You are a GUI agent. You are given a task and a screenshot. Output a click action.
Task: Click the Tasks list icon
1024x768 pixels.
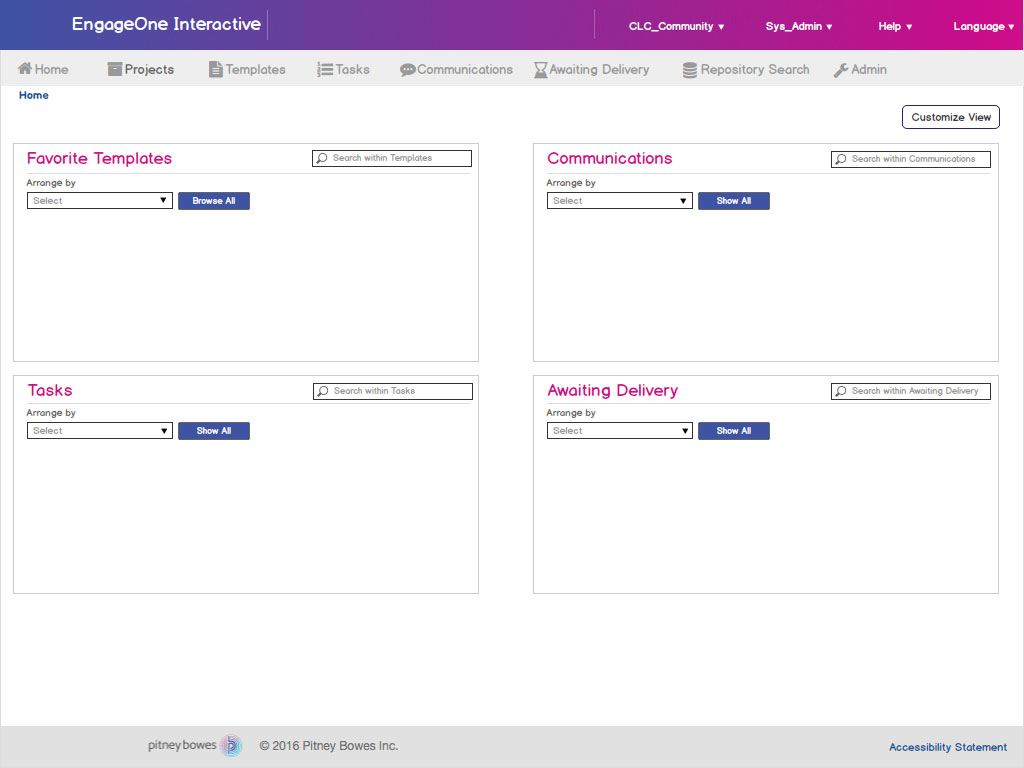(x=325, y=70)
